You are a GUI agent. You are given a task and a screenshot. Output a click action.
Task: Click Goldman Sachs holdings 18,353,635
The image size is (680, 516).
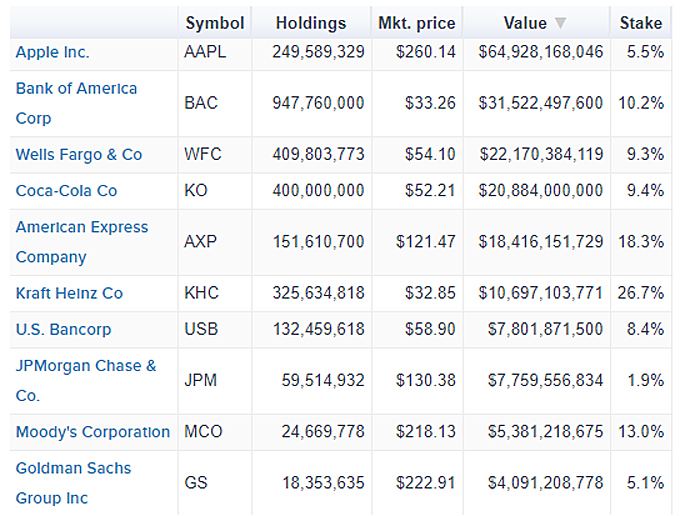[323, 483]
